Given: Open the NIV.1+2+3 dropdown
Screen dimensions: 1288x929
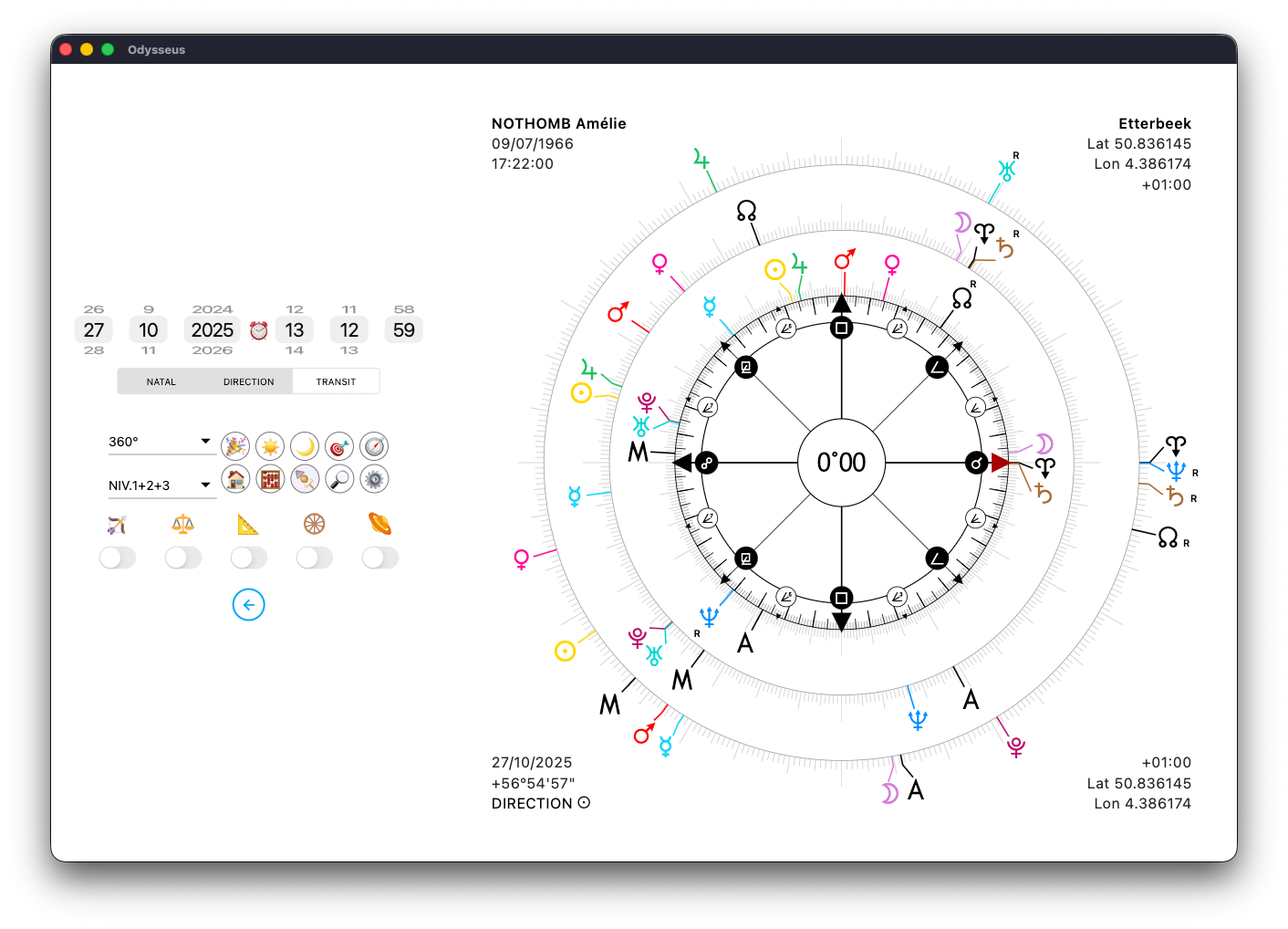Looking at the screenshot, I should tap(161, 485).
